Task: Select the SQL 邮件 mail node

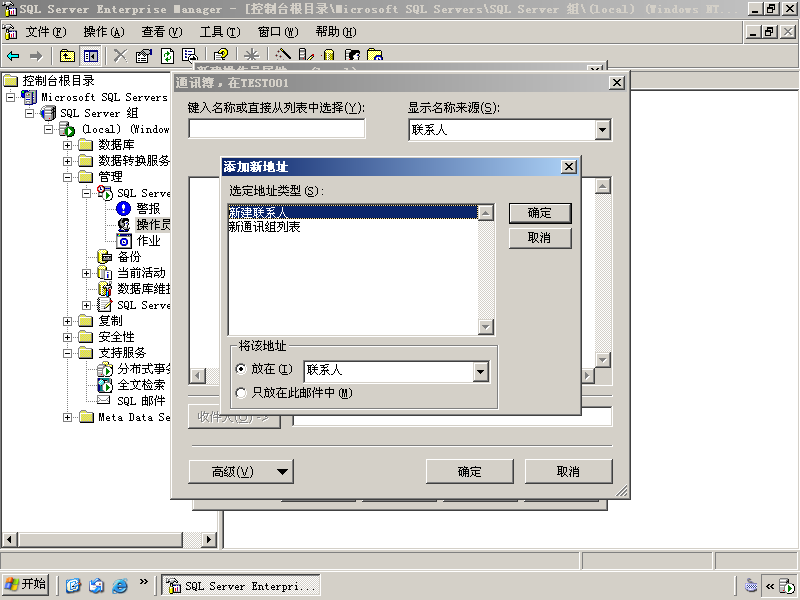Action: point(141,401)
